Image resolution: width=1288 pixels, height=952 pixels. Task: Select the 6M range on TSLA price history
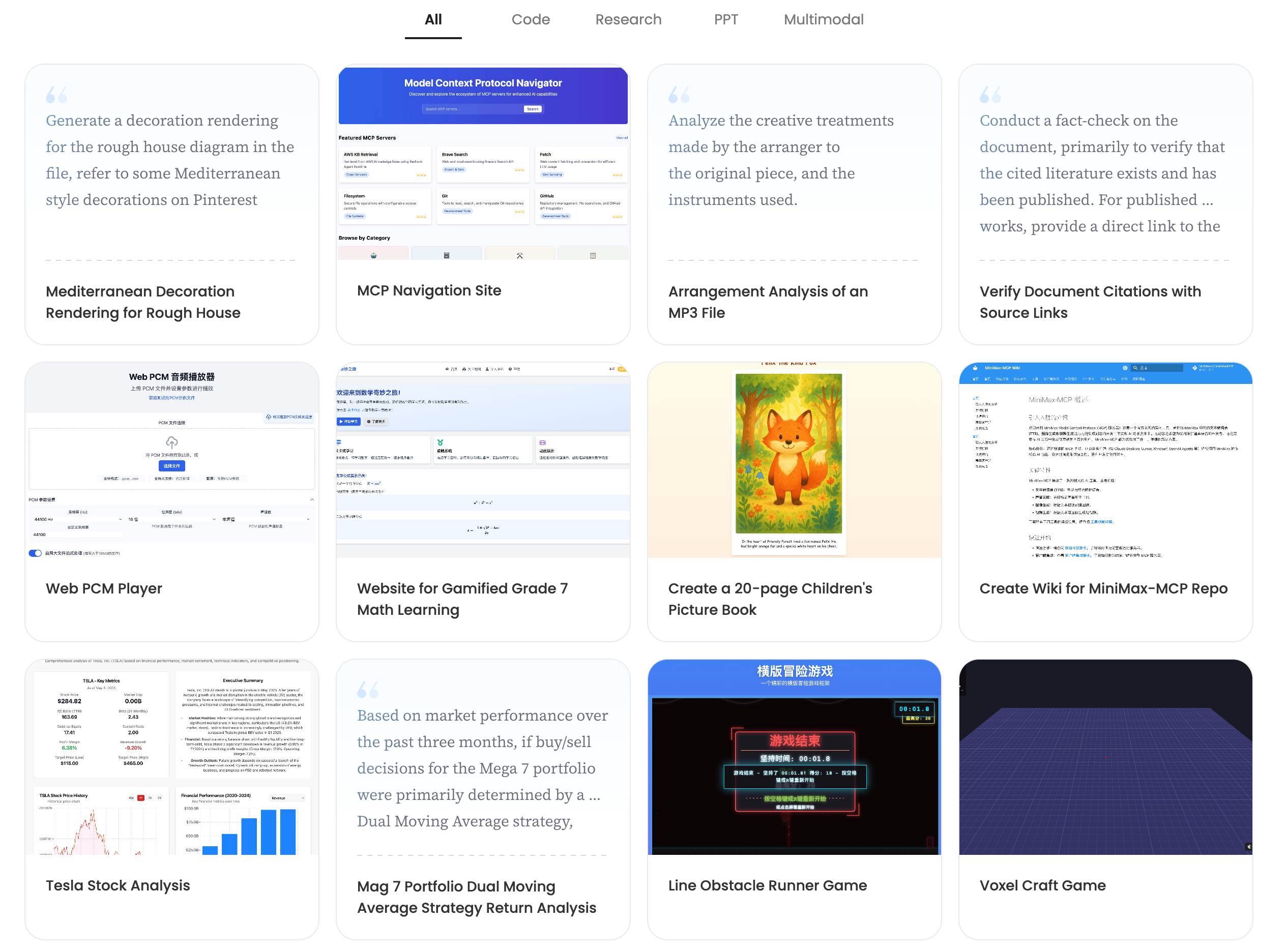(x=131, y=798)
